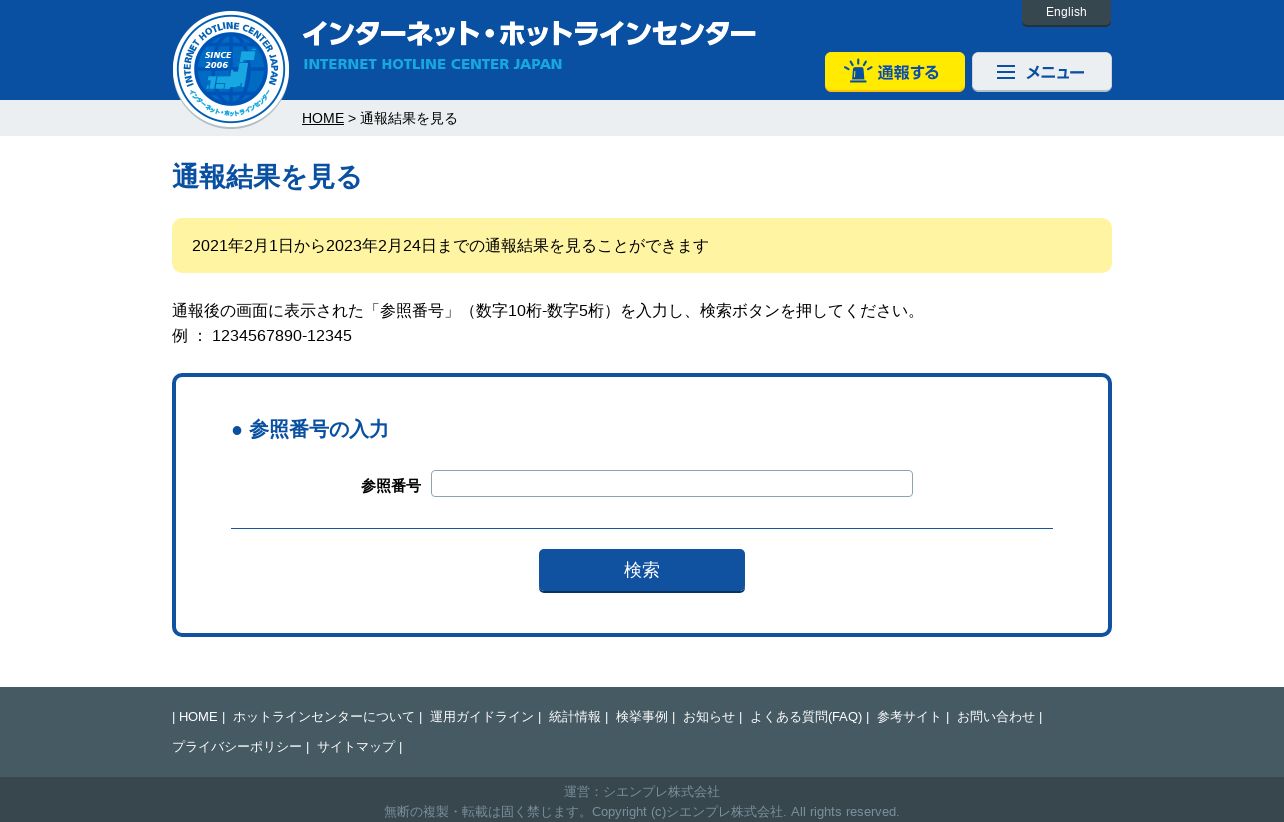Screen dimensions: 1284x822
Task: Open footer HOME link
Action: [198, 717]
